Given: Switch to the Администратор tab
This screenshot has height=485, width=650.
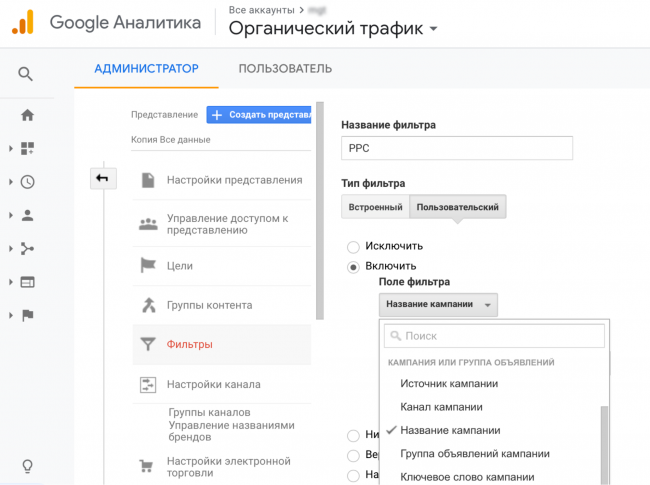Looking at the screenshot, I should pyautogui.click(x=147, y=69).
